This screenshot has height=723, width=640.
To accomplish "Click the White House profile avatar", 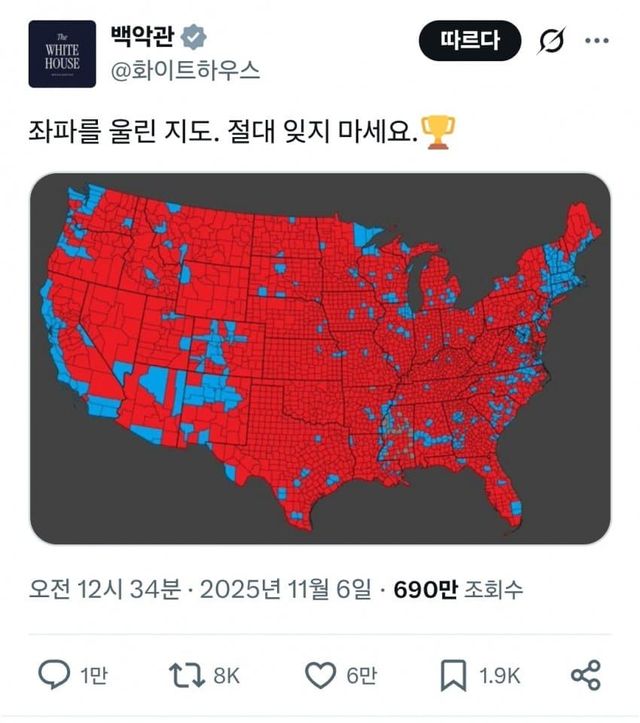I will pyautogui.click(x=62, y=54).
